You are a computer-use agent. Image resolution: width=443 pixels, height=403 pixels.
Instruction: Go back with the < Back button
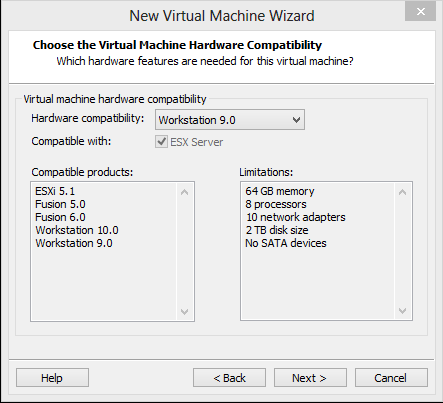(x=229, y=378)
